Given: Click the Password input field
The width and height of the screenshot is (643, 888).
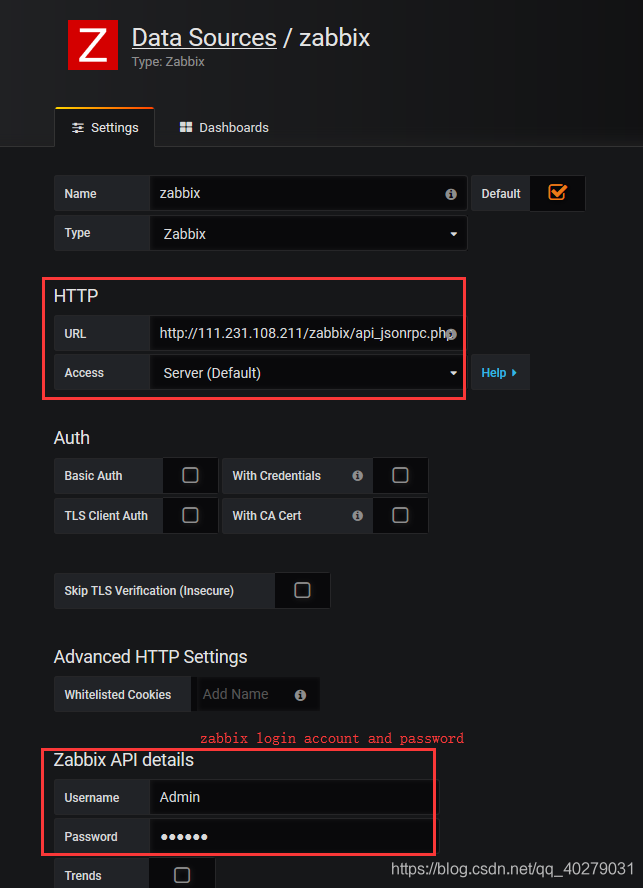Looking at the screenshot, I should pyautogui.click(x=295, y=836).
